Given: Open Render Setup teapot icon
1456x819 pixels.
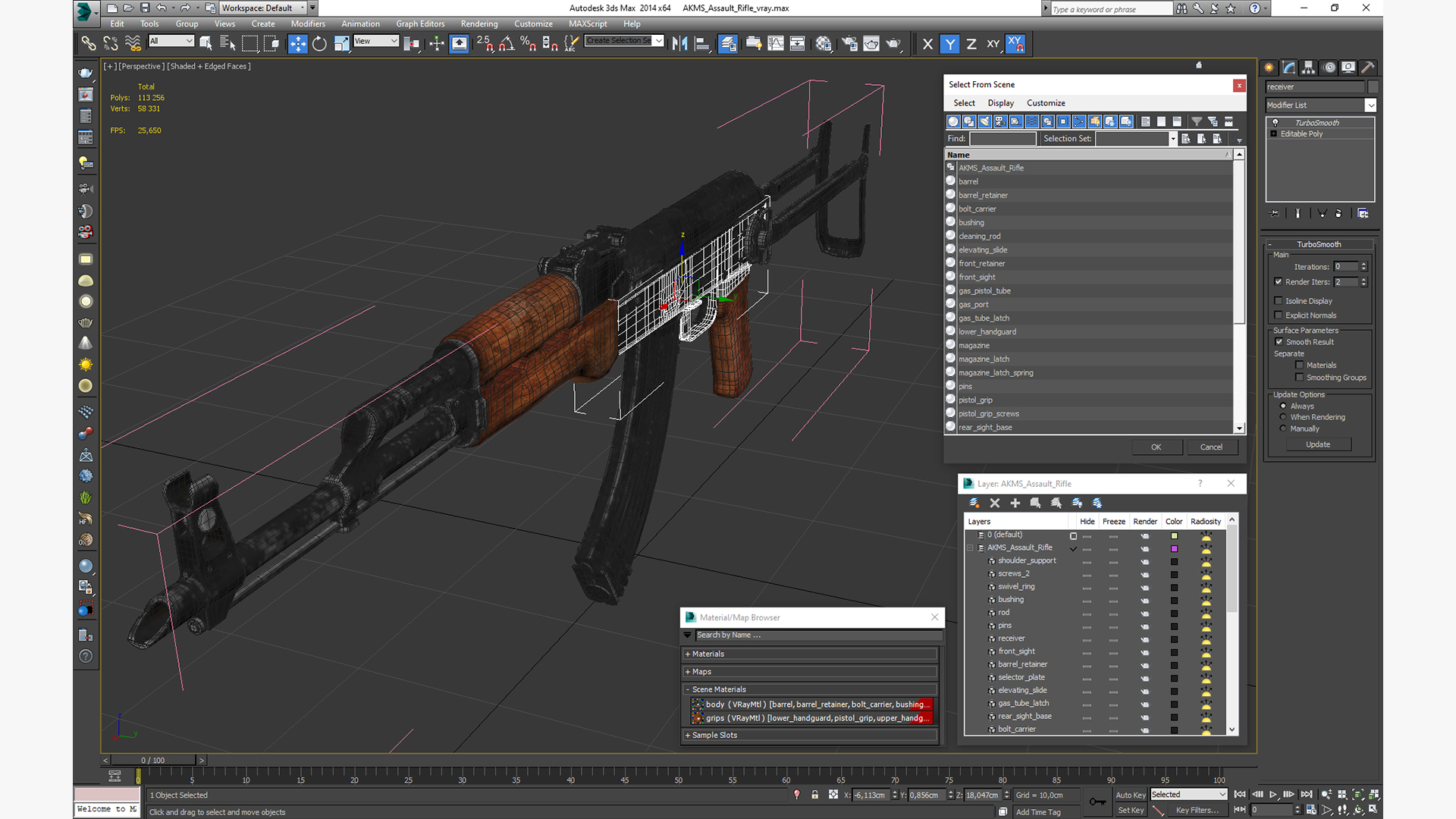Looking at the screenshot, I should (849, 44).
